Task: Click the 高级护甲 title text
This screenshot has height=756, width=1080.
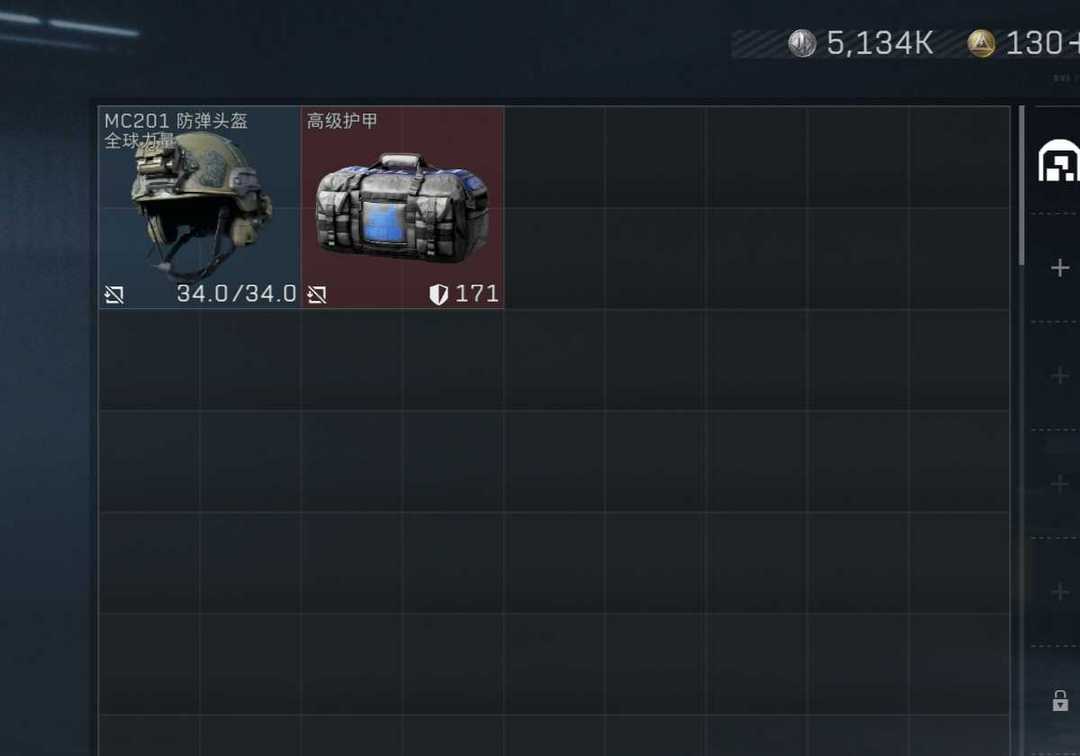Action: pyautogui.click(x=342, y=121)
